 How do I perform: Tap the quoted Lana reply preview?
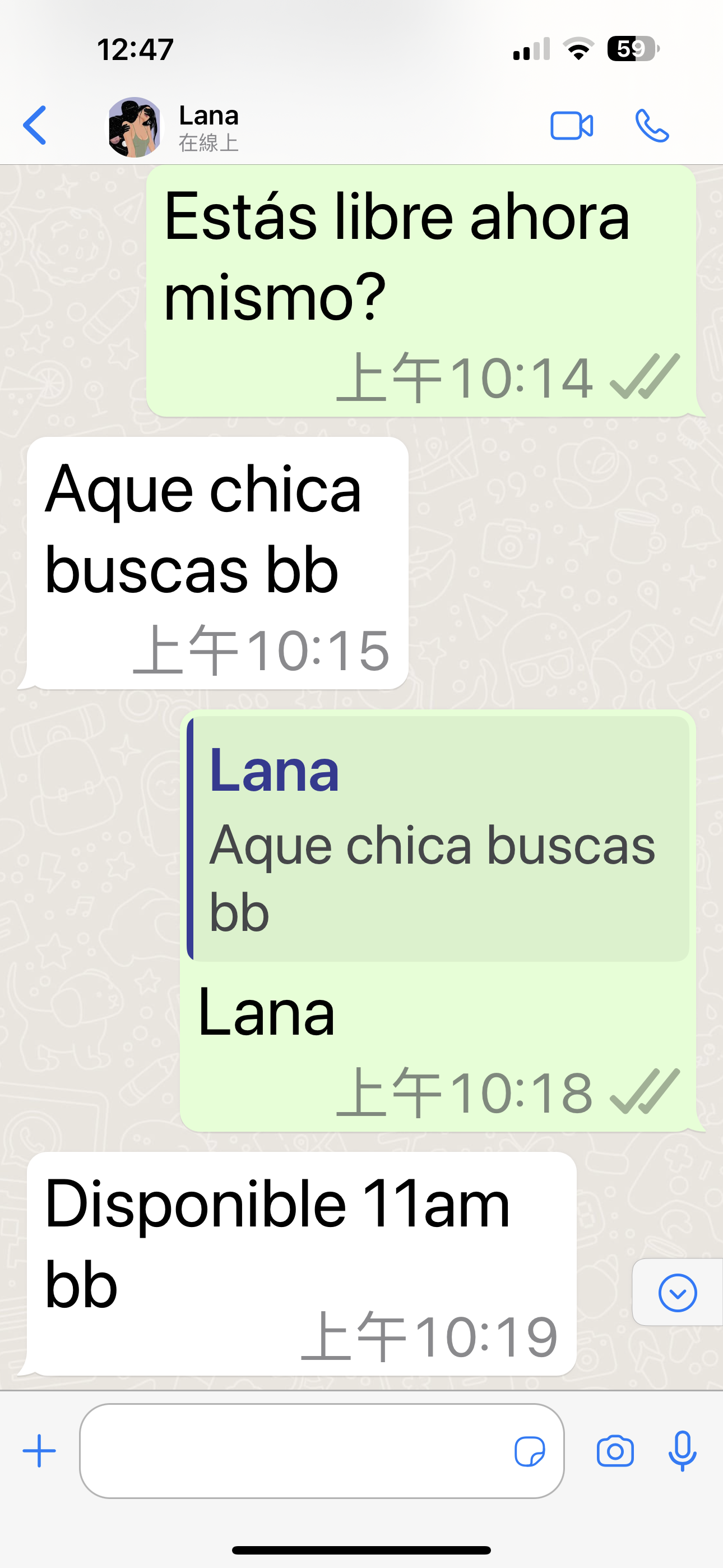(438, 839)
